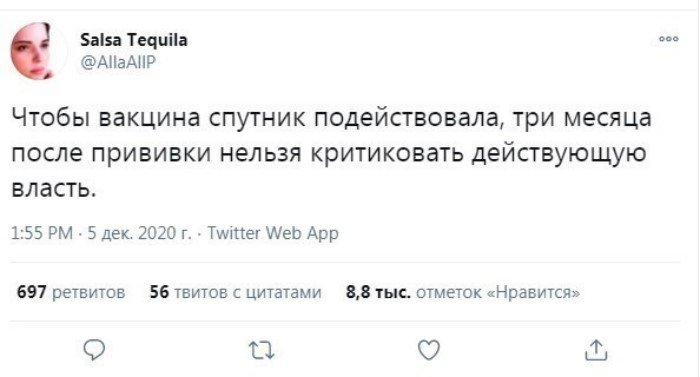The image size is (700, 377).
Task: Open the Twitter Web App source link
Action: 273,233
